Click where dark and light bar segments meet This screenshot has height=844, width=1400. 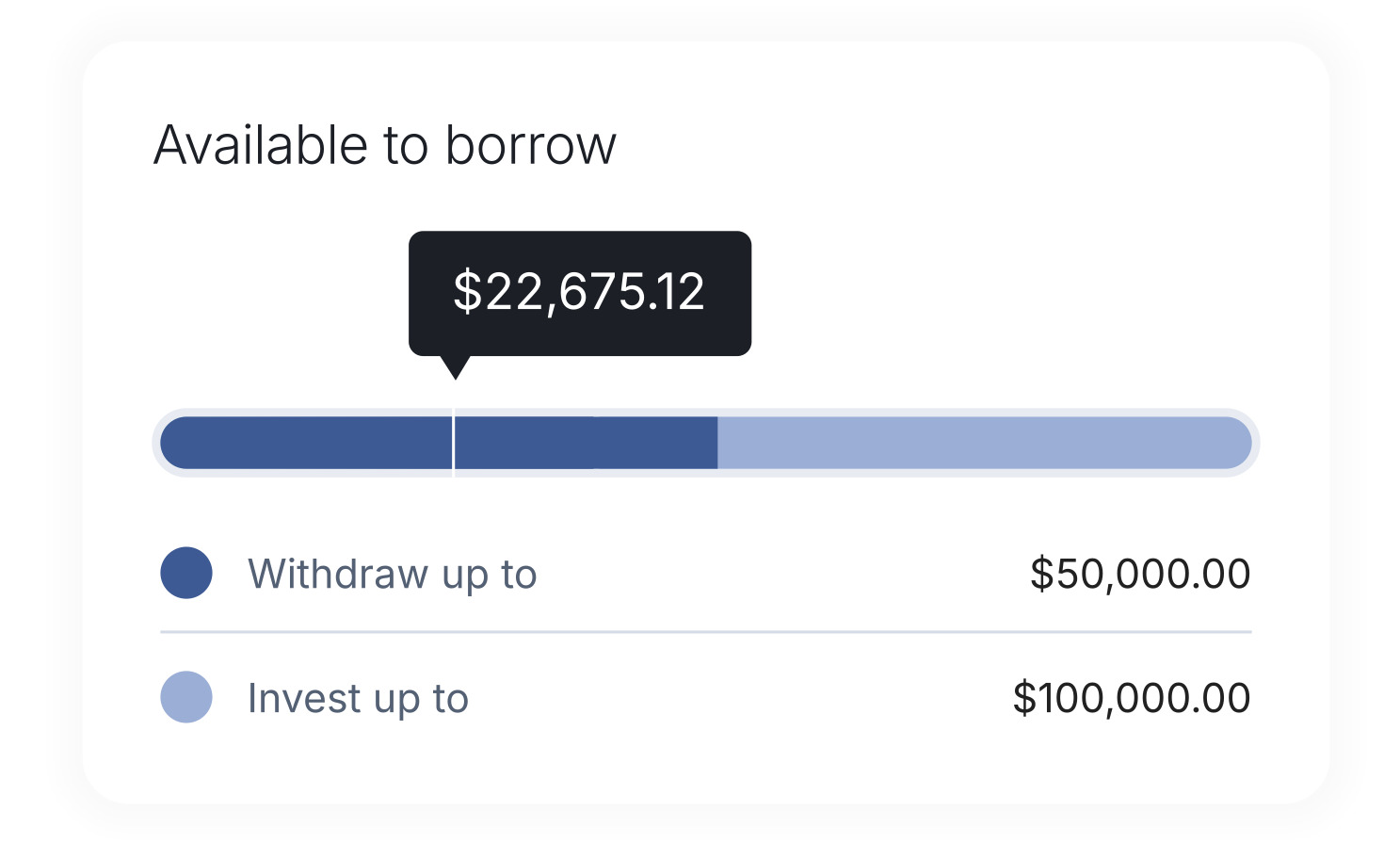[x=717, y=443]
